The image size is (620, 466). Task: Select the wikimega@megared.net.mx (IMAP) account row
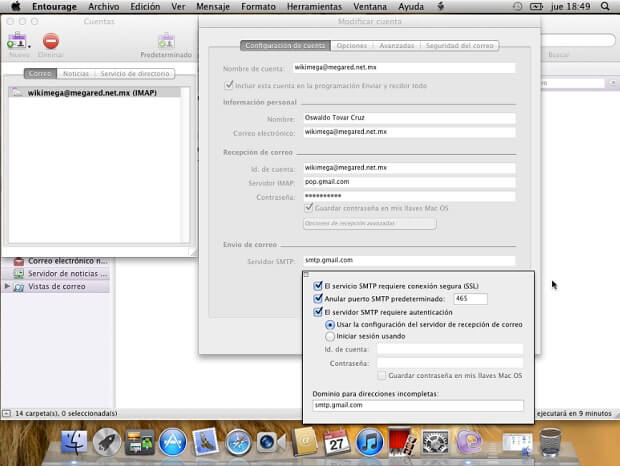pyautogui.click(x=95, y=92)
